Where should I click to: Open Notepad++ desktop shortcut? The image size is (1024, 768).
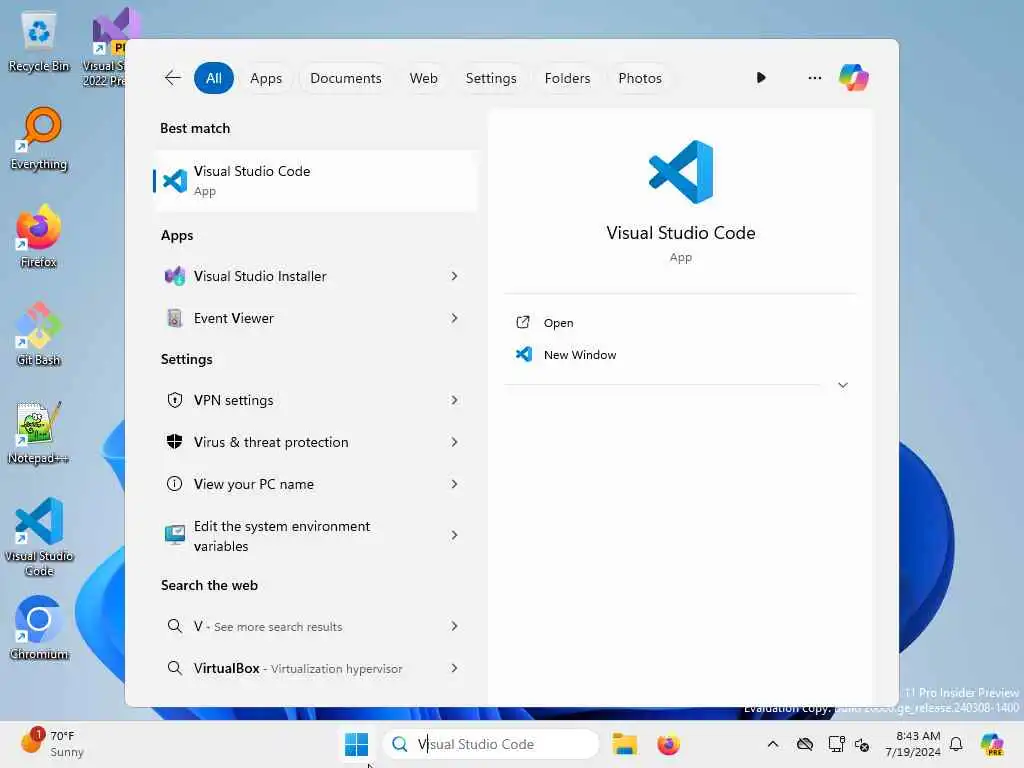pos(39,432)
